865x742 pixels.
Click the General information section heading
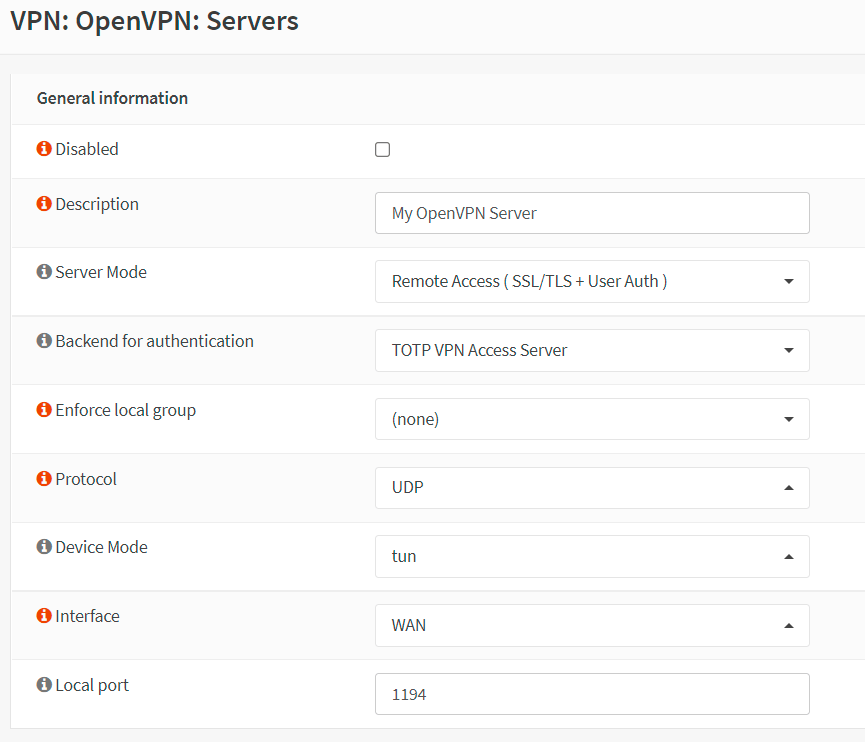112,98
